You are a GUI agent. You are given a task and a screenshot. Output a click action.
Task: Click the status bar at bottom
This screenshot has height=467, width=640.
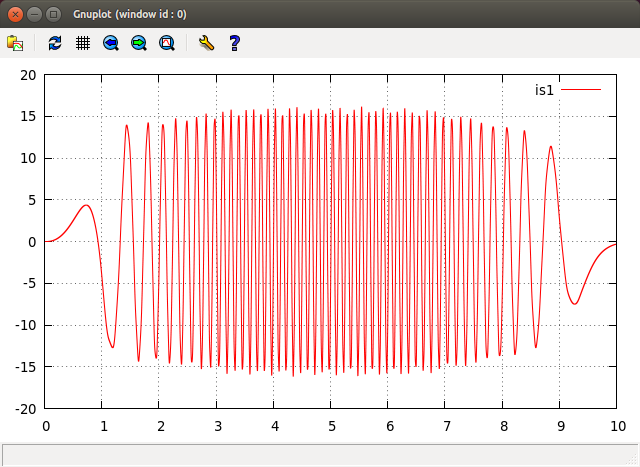(320, 455)
